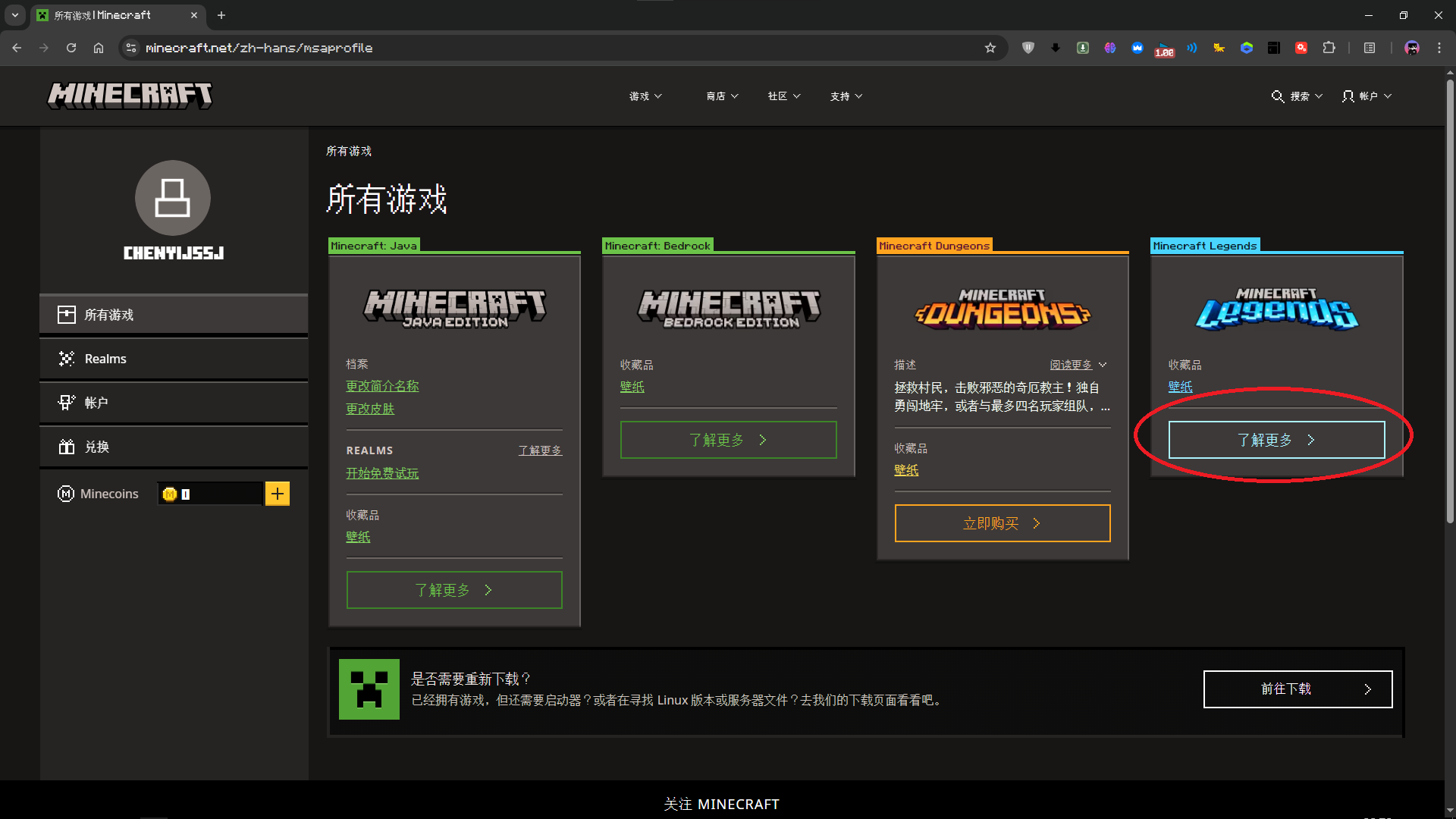Click 壁纸 link in Bedrock card
Viewport: 1456px width, 819px height.
632,387
